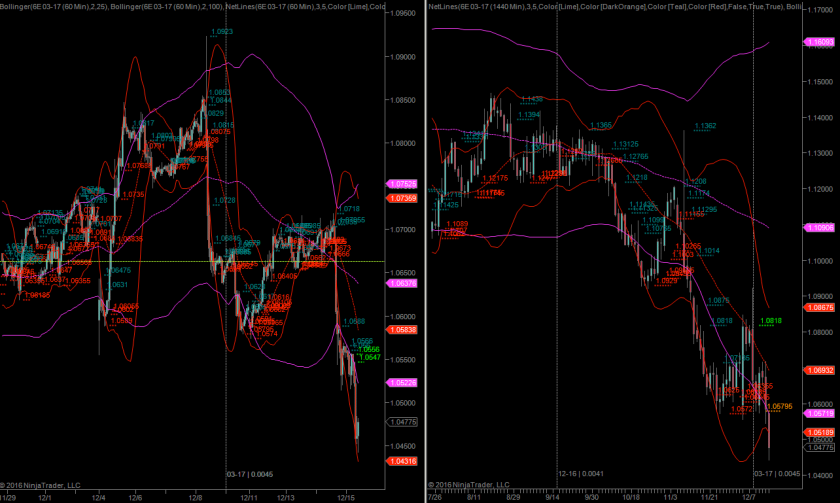This screenshot has height=503, width=840.
Task: Click the red 1.08675 price marker
Action: [819, 307]
